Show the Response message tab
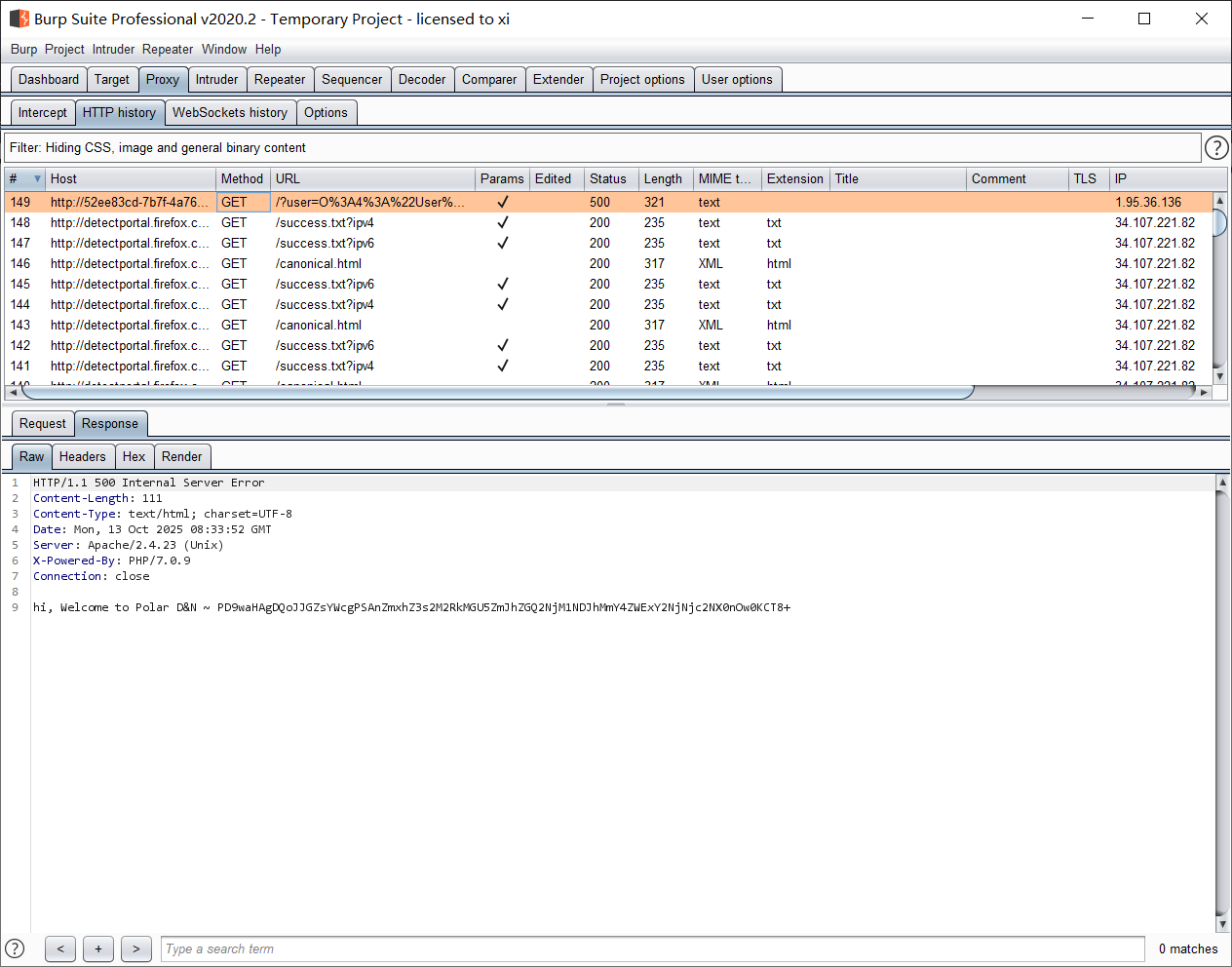The image size is (1232, 967). (110, 424)
